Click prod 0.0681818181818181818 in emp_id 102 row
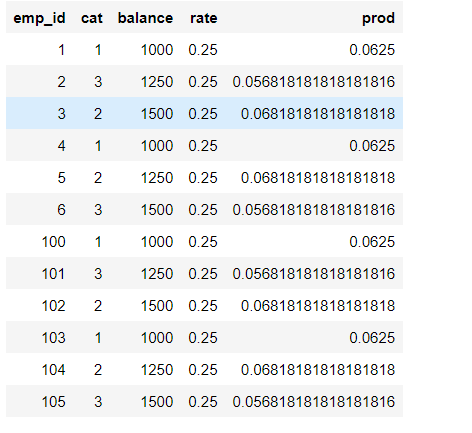The height and width of the screenshot is (433, 472). tap(318, 306)
